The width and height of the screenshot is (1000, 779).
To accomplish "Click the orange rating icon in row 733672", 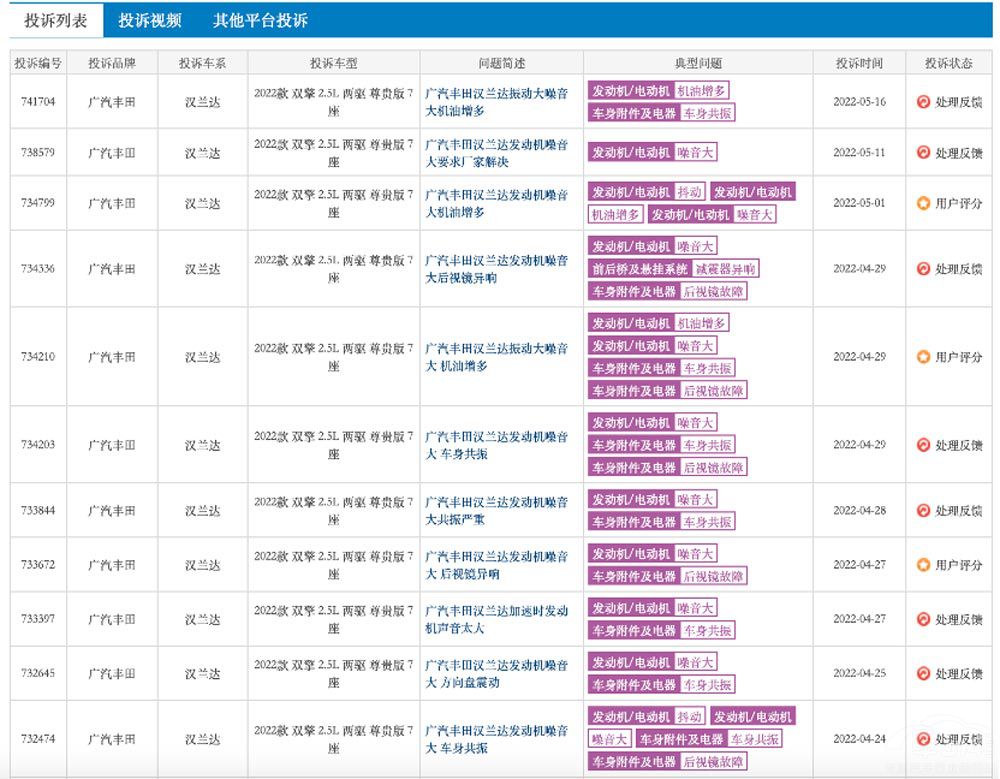I will (923, 565).
